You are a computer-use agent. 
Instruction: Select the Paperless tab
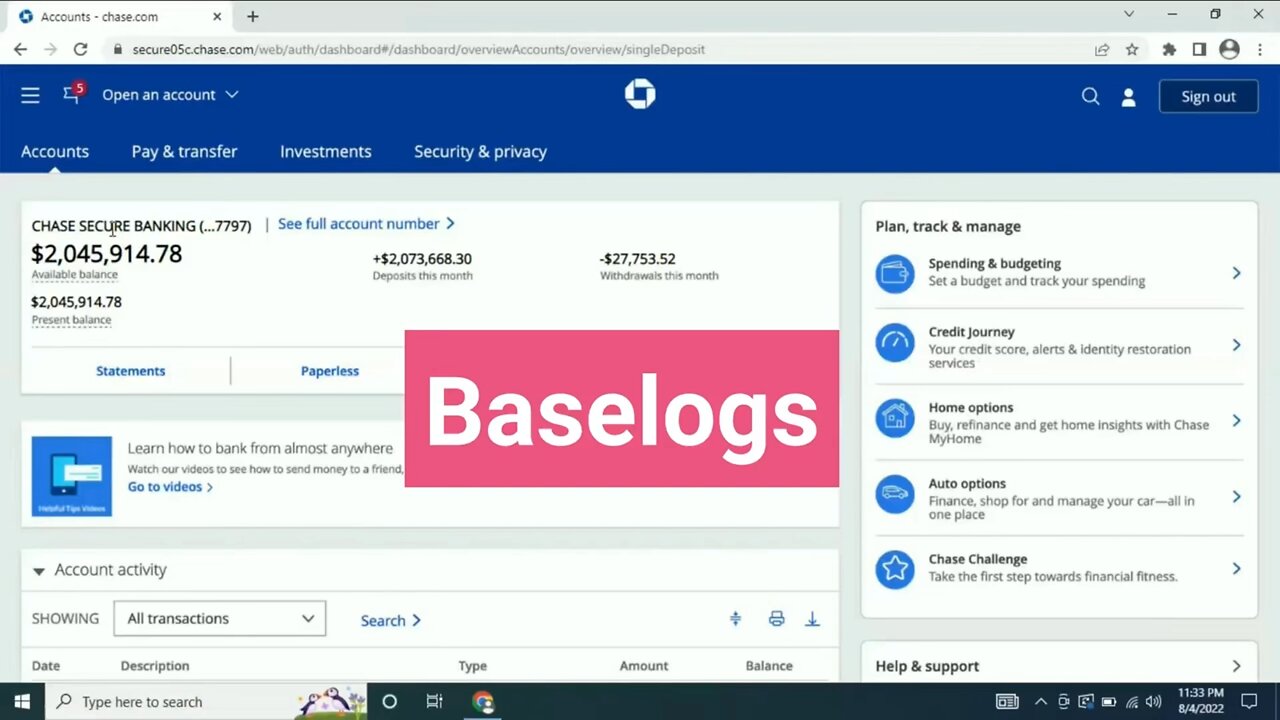[330, 371]
